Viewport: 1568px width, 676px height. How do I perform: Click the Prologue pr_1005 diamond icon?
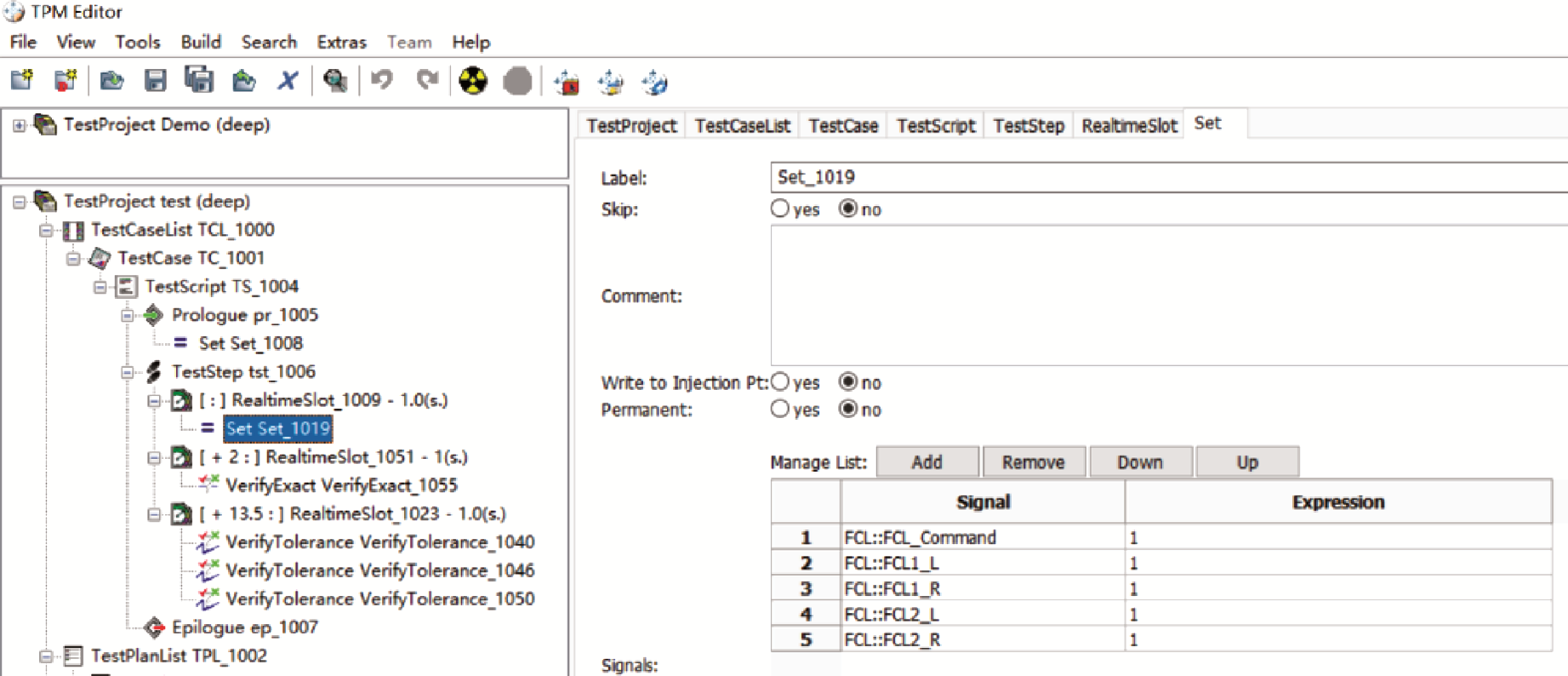tap(153, 315)
